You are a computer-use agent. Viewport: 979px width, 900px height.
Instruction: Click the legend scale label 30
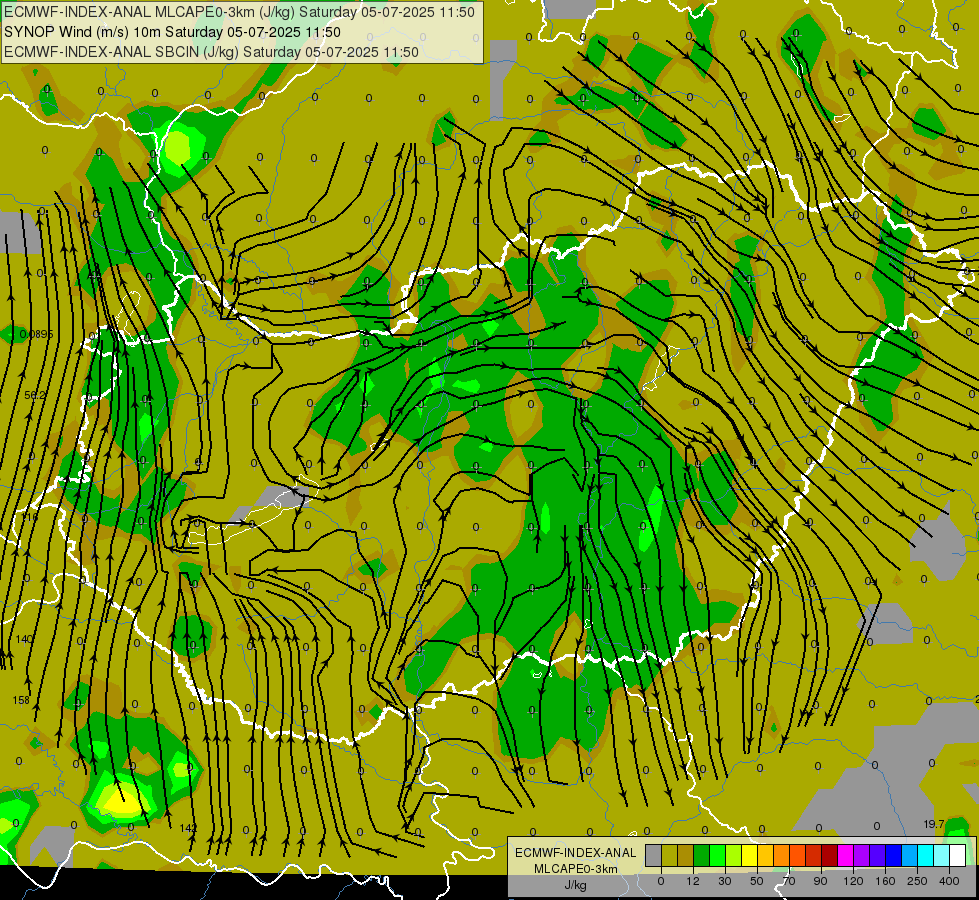pos(725,881)
